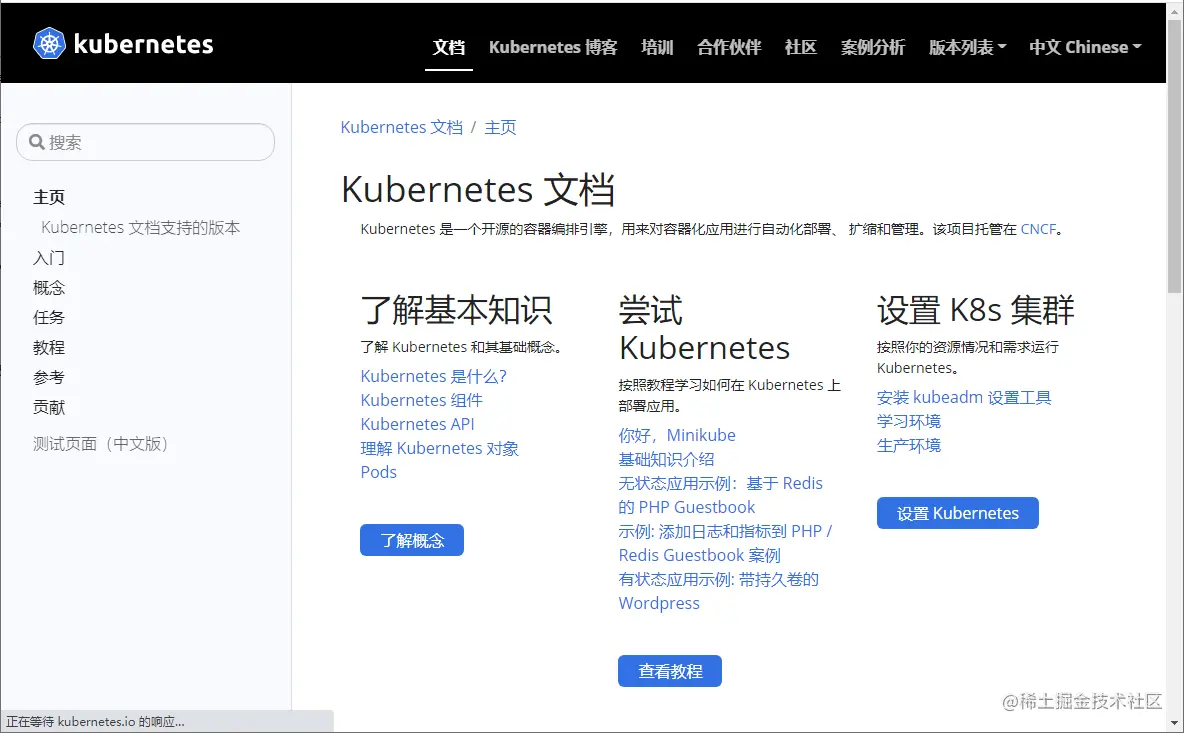The image size is (1184, 733).
Task: Open the 中文 Chinese language dropdown
Action: coord(1085,47)
